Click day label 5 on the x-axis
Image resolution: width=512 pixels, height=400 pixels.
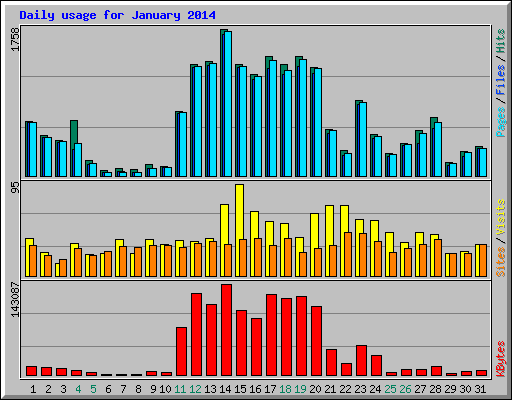(93, 389)
